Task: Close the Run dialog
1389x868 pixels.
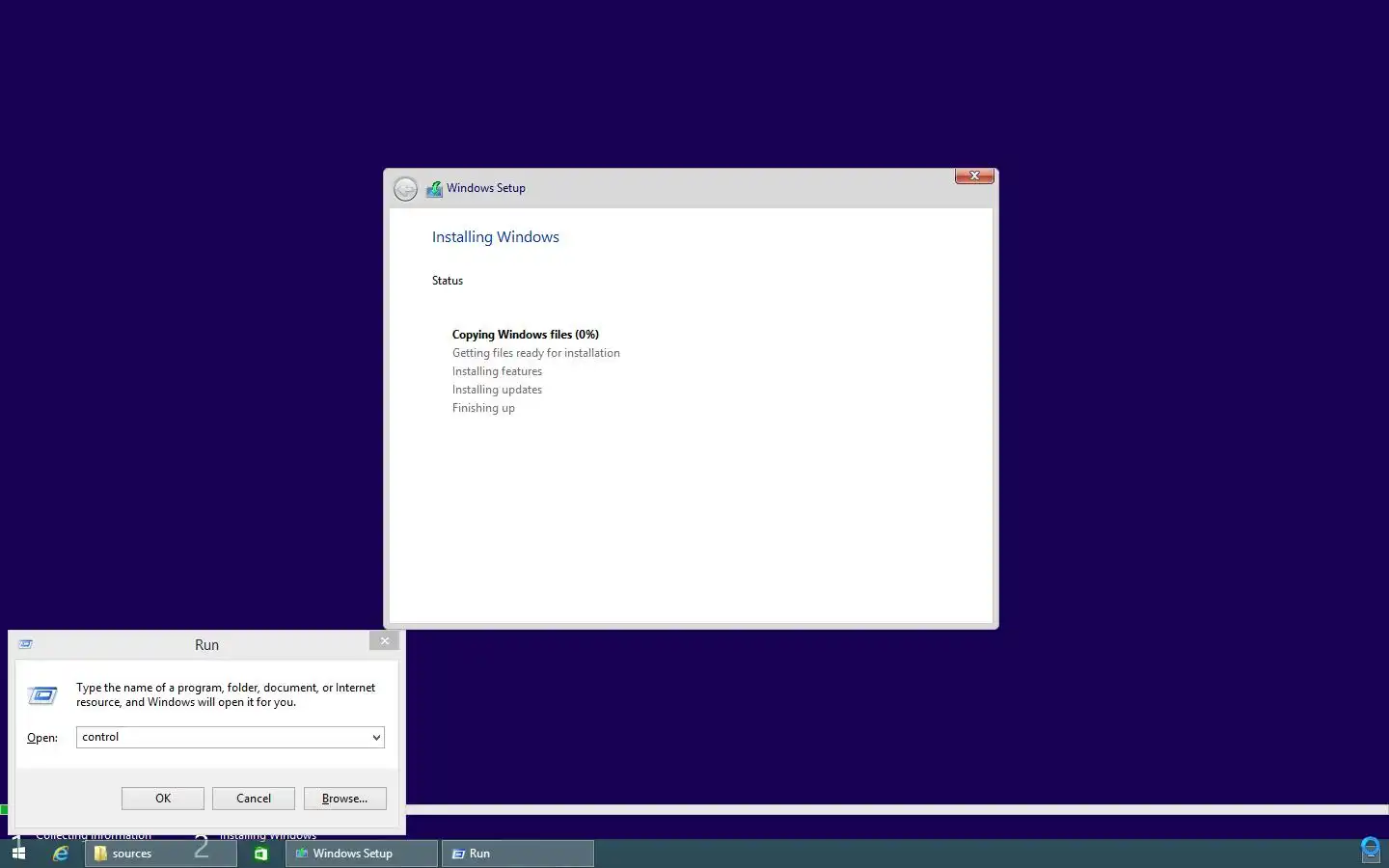Action: pyautogui.click(x=384, y=641)
